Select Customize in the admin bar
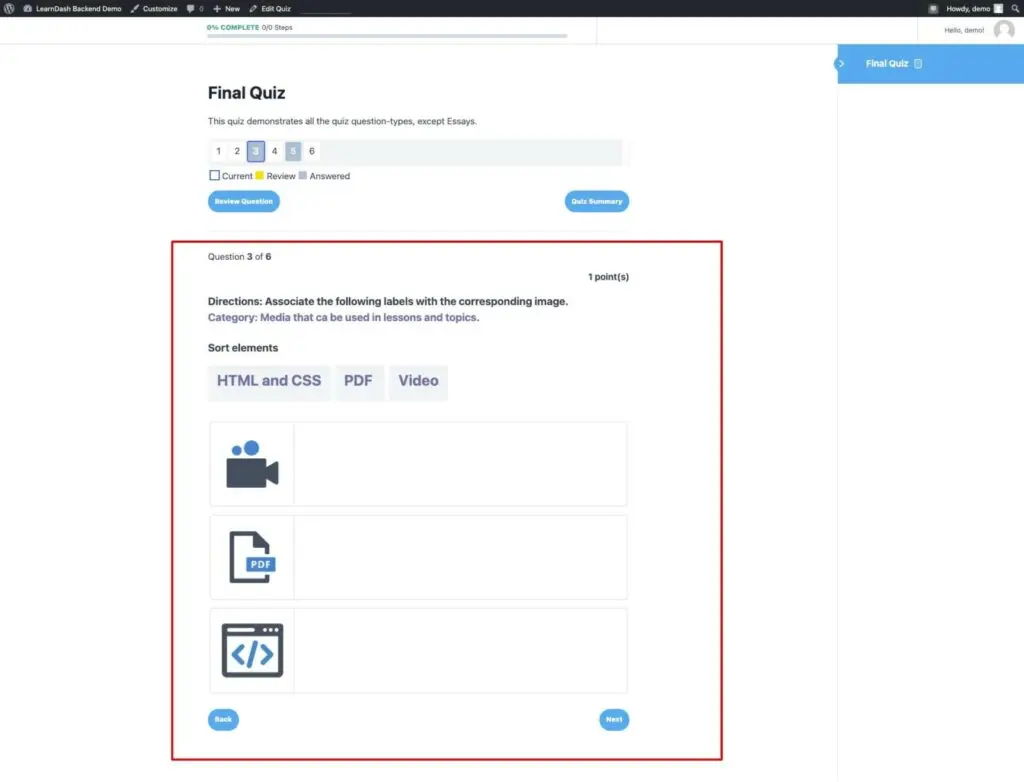Viewport: 1024px width, 782px height. [154, 8]
